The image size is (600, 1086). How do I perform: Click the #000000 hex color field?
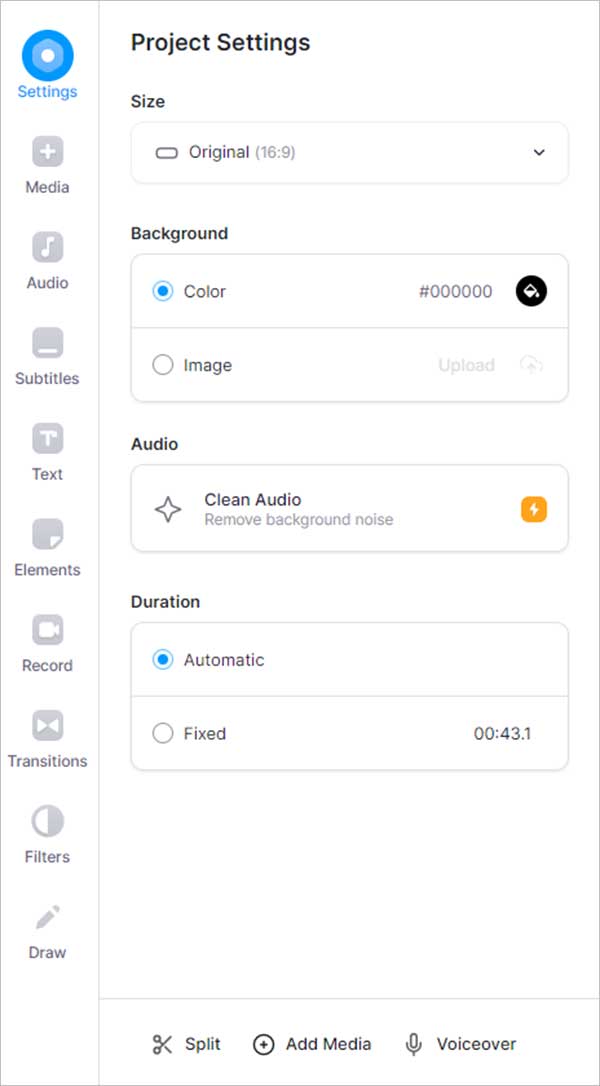coord(455,291)
